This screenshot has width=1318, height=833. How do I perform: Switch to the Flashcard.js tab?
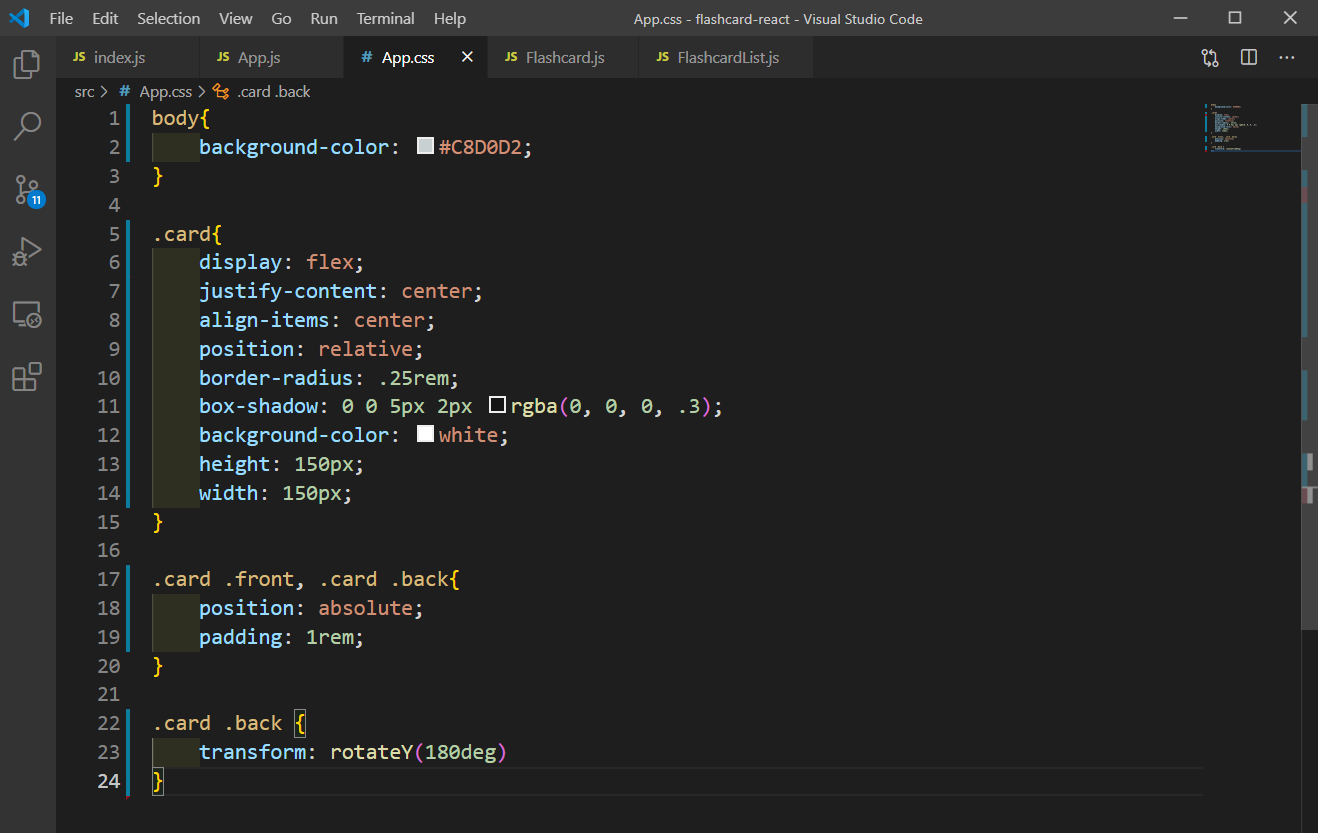(563, 58)
